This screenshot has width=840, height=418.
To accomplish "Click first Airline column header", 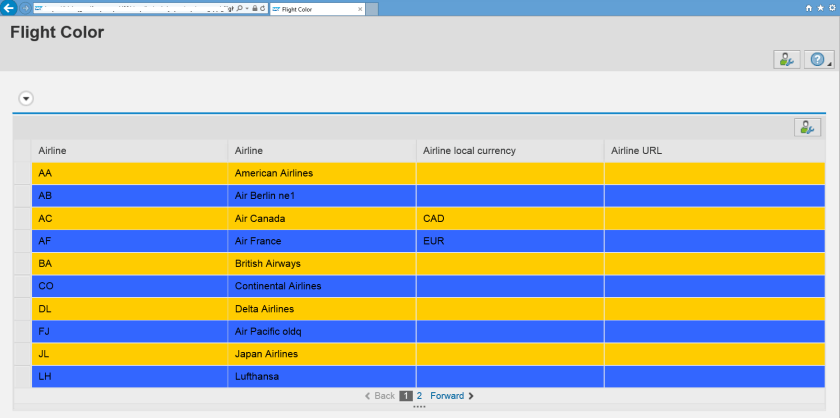I will (130, 151).
